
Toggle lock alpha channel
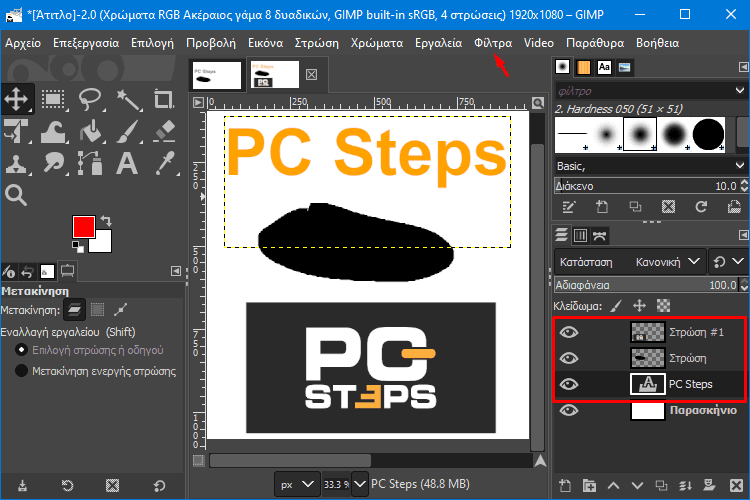[663, 305]
